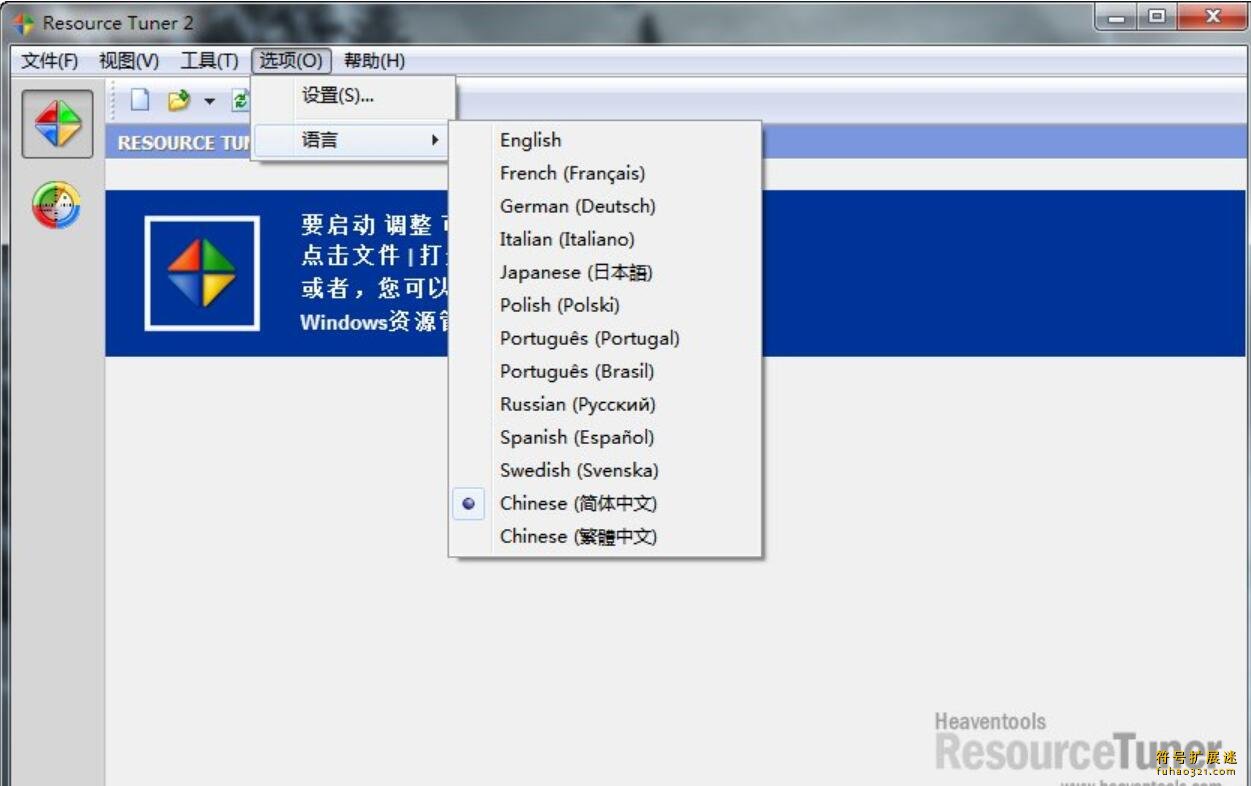Maximize the Resource Tuner 2 window

[1157, 17]
